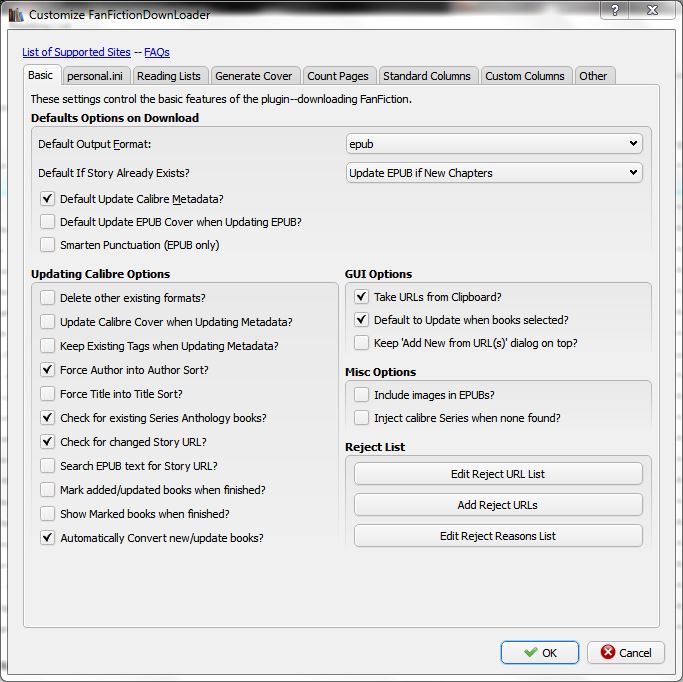This screenshot has width=683, height=682.
Task: Enable Default Update EPUB Cover when Updating
Action: [x=47, y=222]
